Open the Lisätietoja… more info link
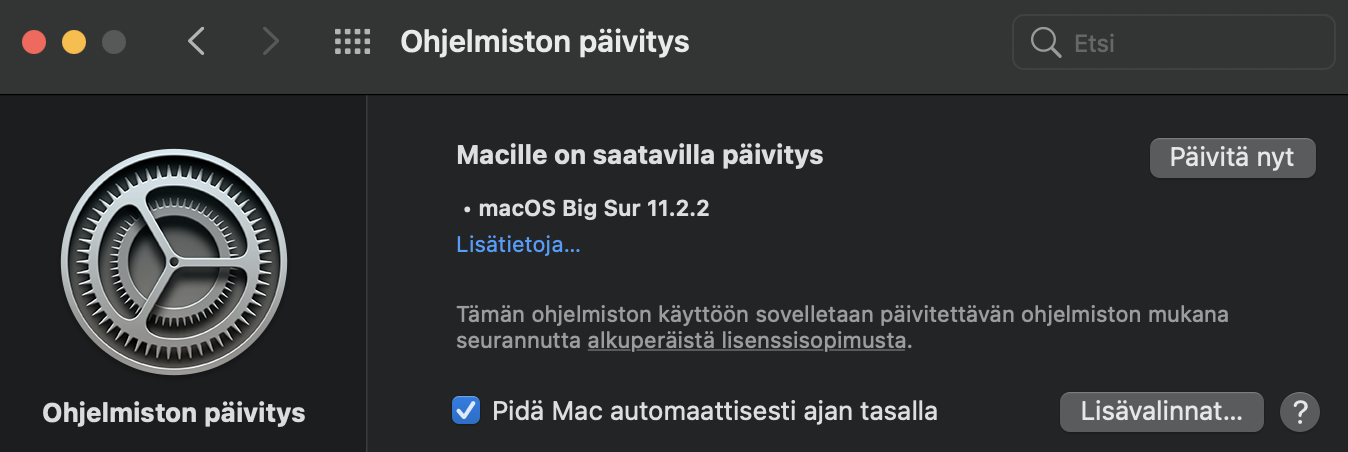This screenshot has height=452, width=1348. [518, 244]
